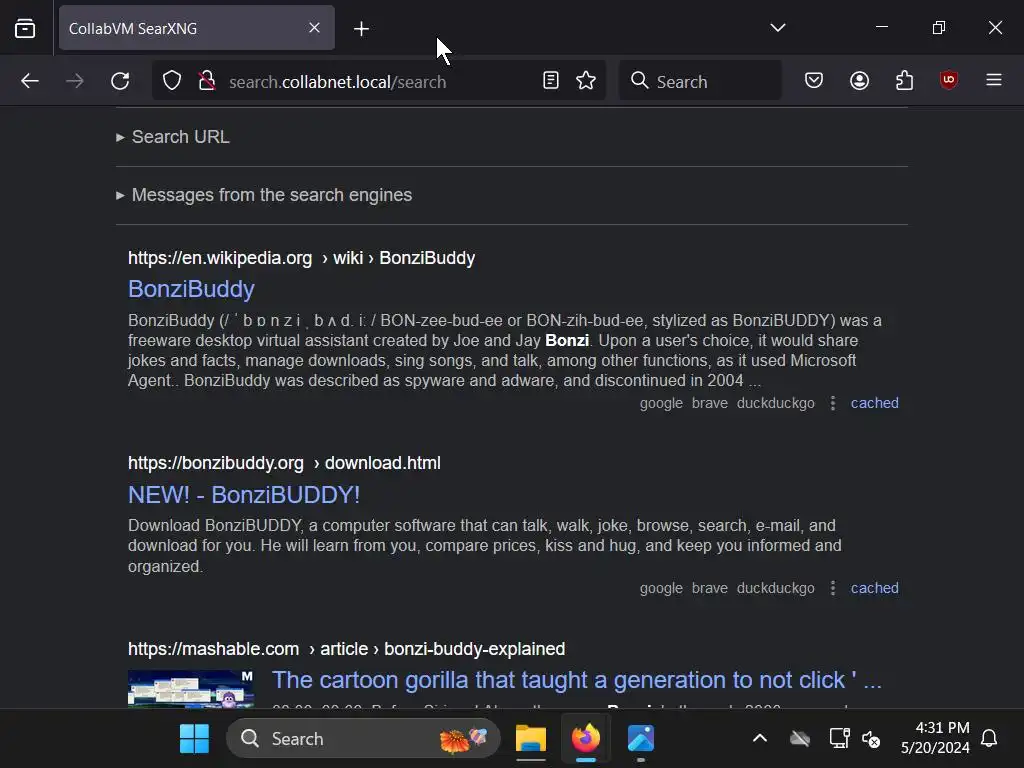Open options dots for bonzibuddy.org result
The image size is (1024, 768).
click(833, 588)
